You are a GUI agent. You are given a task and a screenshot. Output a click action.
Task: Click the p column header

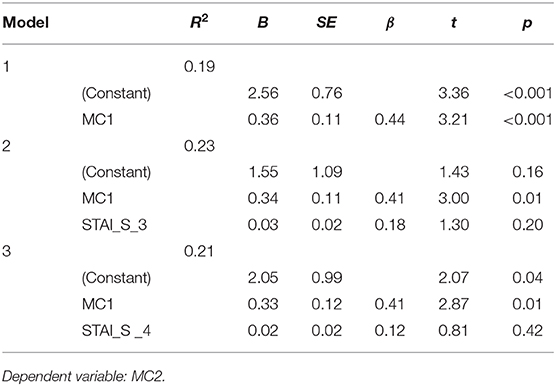pos(527,24)
